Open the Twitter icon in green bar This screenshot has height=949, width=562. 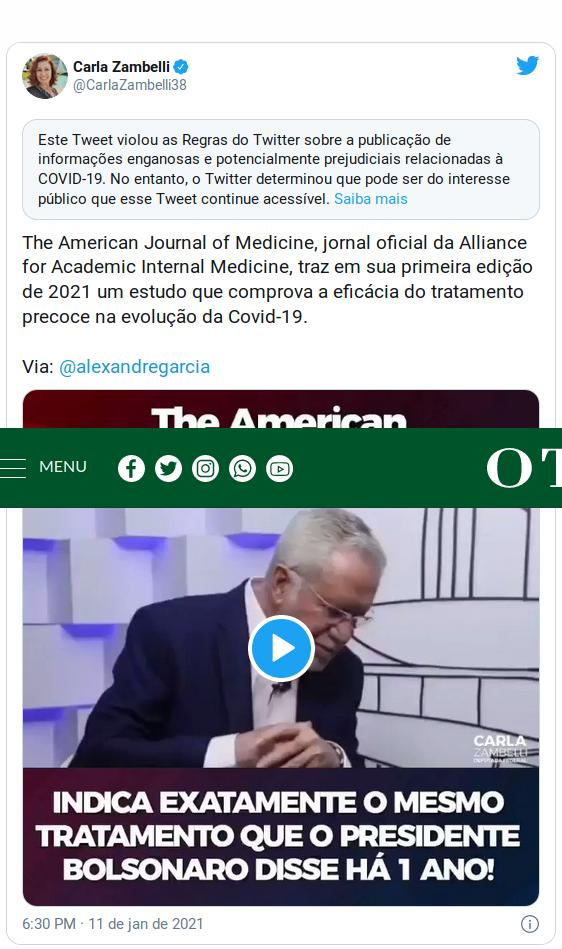pyautogui.click(x=168, y=468)
